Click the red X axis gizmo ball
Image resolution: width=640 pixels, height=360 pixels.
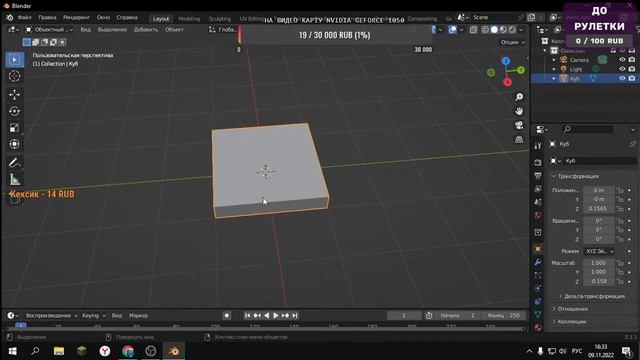tap(507, 82)
